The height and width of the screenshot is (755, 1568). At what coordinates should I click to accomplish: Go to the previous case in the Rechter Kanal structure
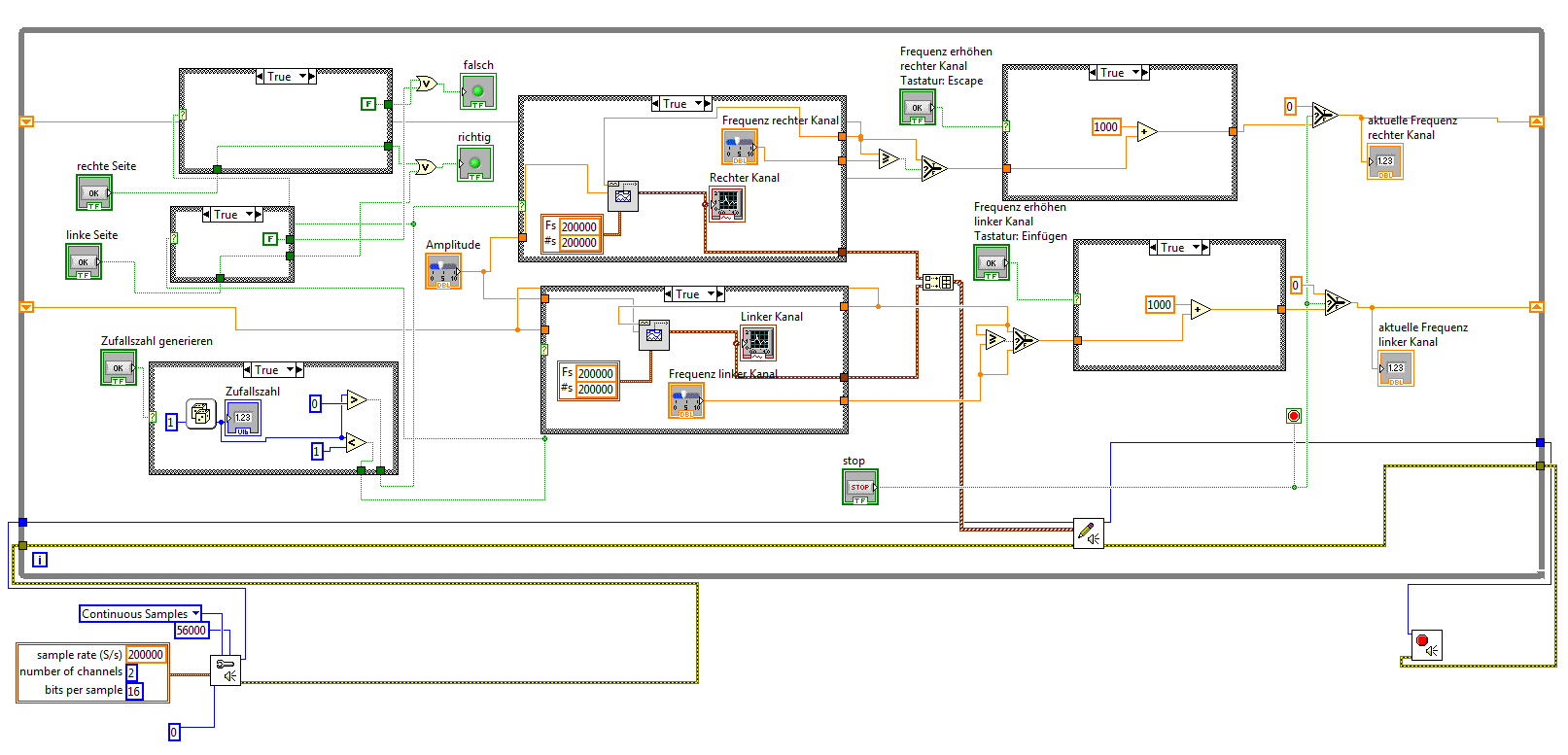point(656,104)
